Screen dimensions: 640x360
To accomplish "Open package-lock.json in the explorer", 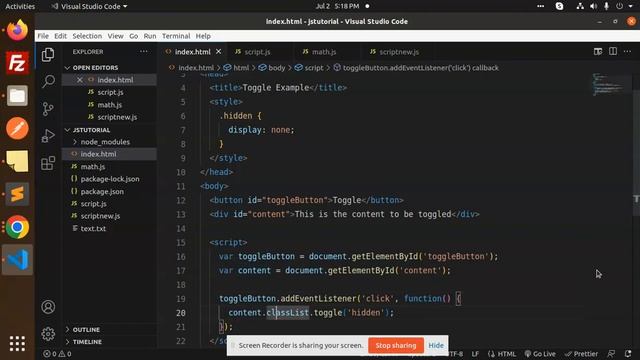I will coord(110,179).
